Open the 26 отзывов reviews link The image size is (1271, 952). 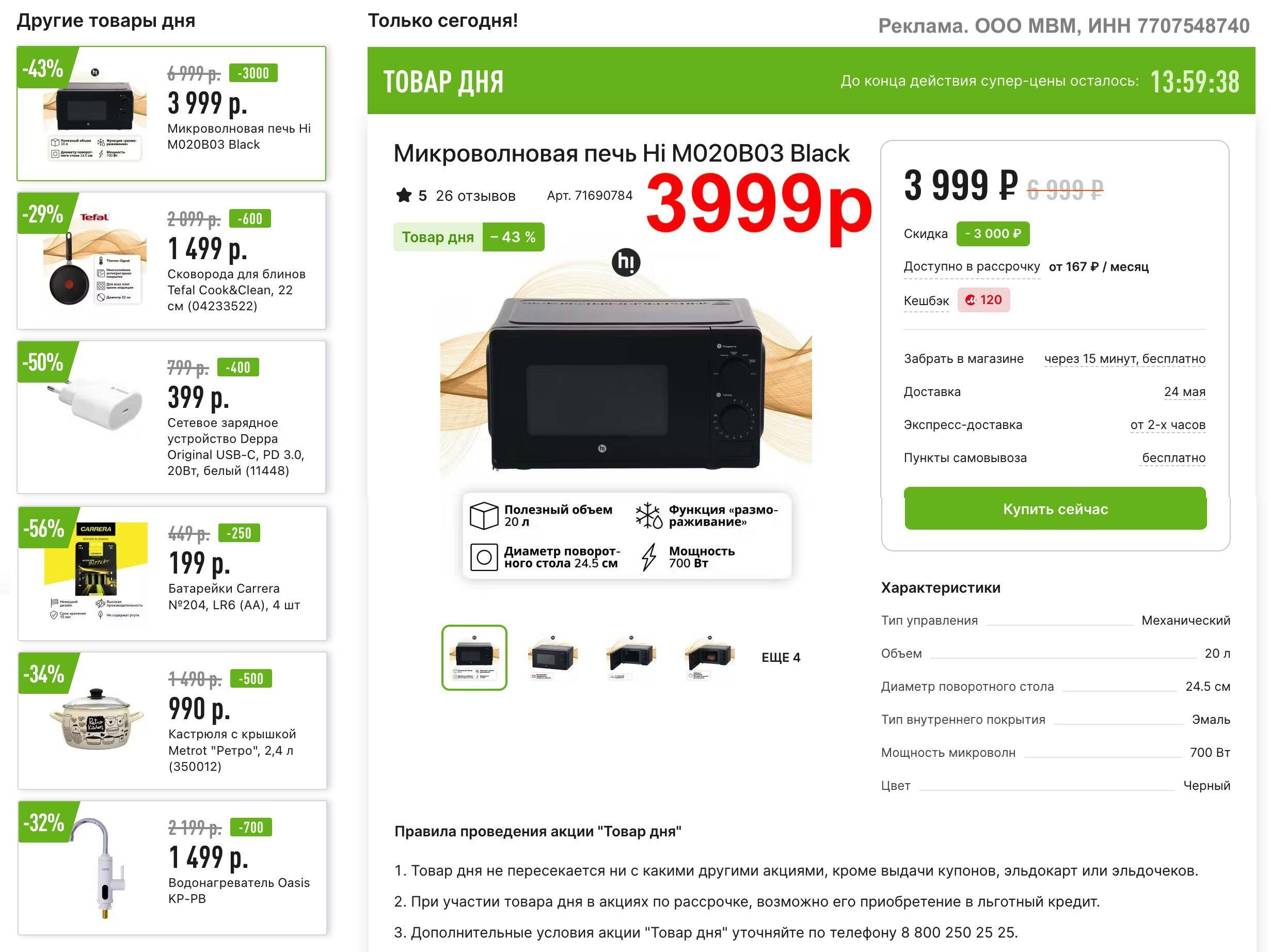[x=475, y=196]
